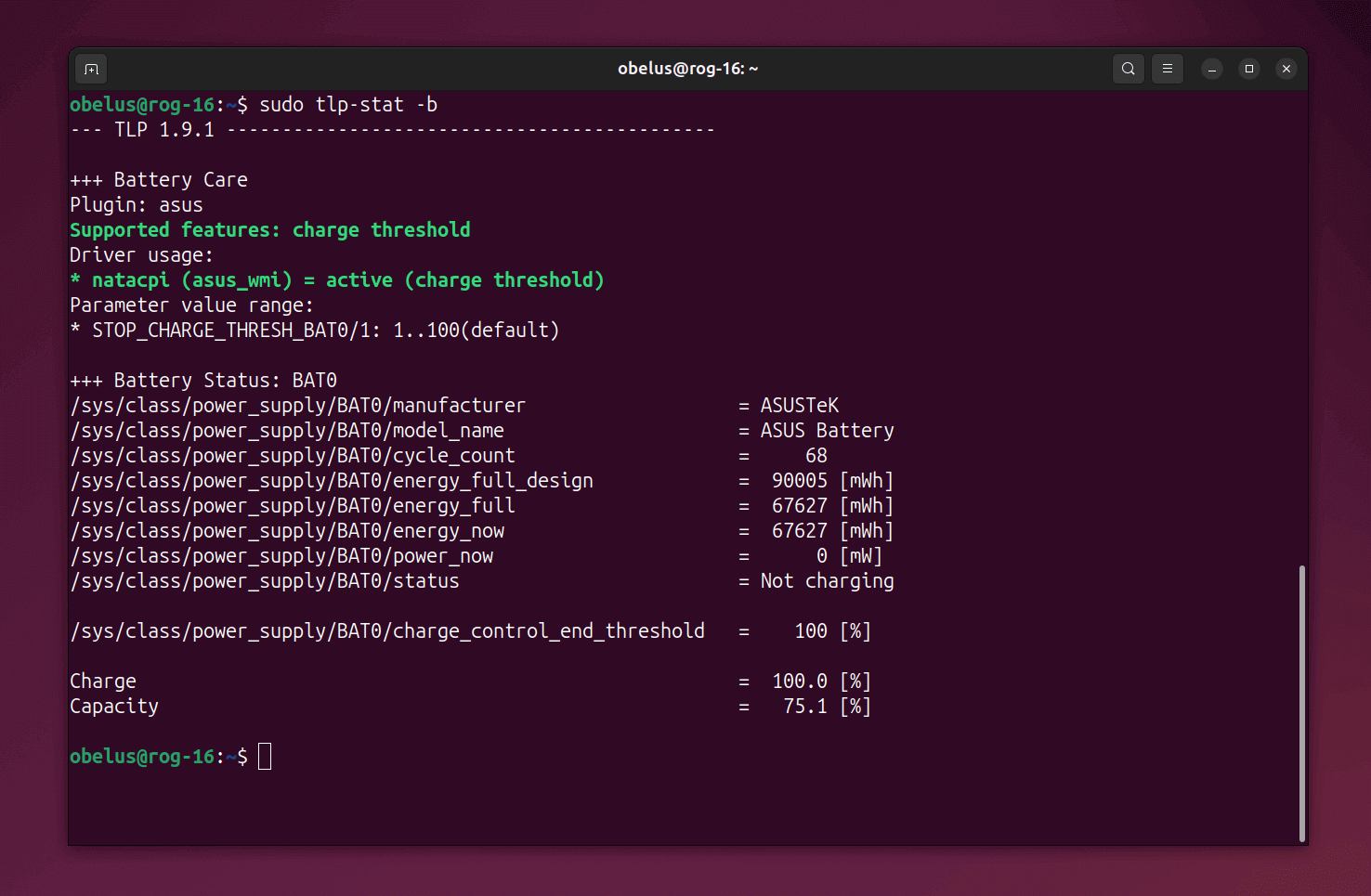
Task: Click the charge_control_end_threshold path
Action: [387, 631]
